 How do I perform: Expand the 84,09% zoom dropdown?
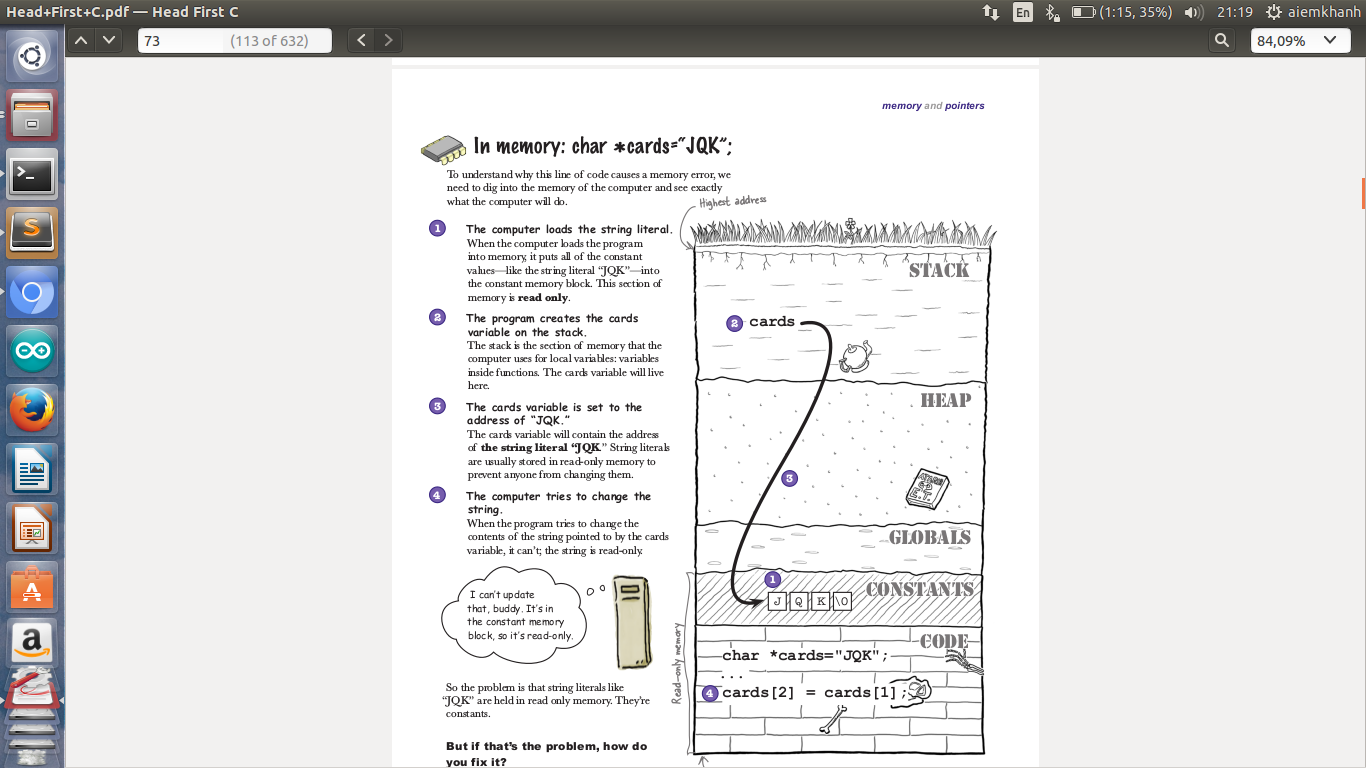[x=1298, y=40]
